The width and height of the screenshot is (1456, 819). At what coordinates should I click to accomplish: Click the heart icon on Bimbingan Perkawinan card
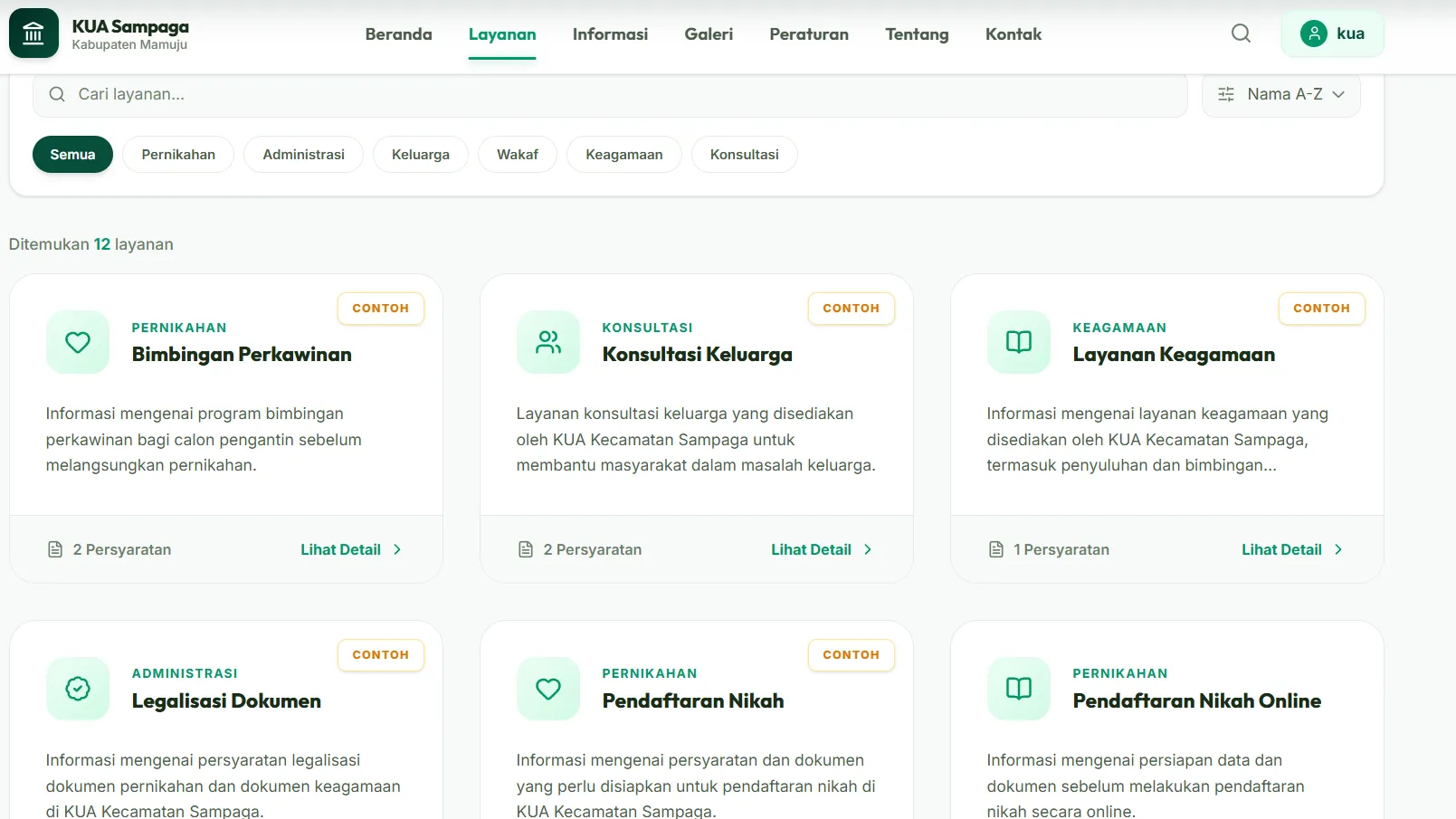(78, 342)
